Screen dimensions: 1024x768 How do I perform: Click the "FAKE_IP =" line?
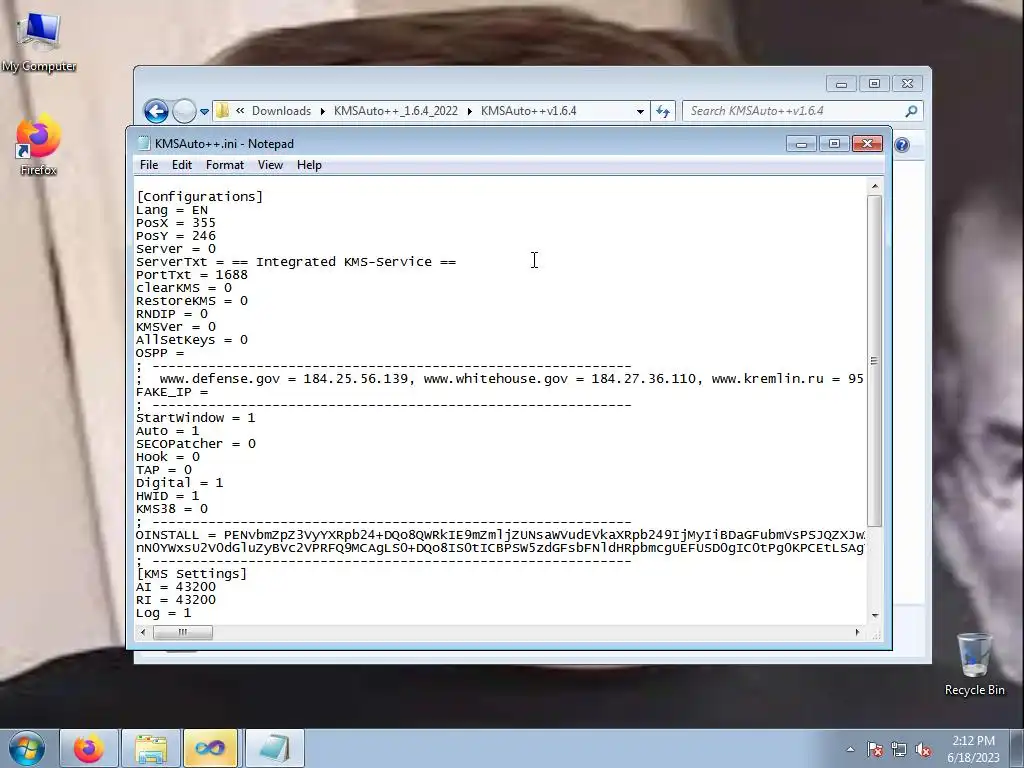172,392
